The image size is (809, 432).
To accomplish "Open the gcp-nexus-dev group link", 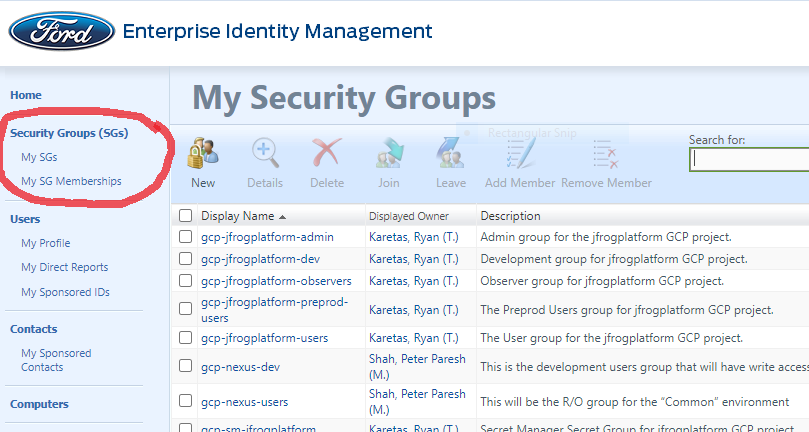I will click(240, 367).
